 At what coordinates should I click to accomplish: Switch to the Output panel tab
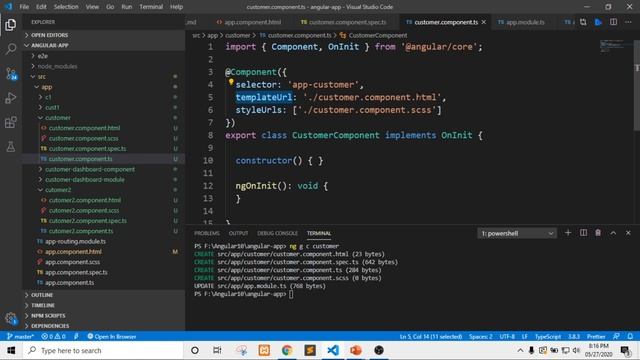[x=238, y=233]
